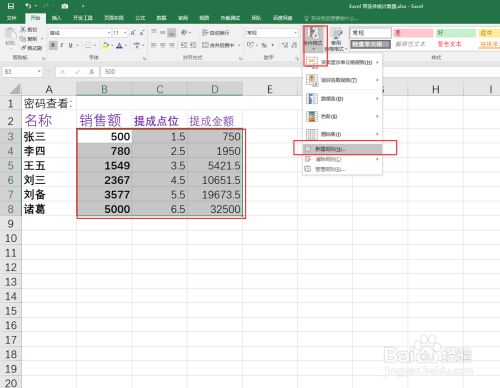Click the Check Cell gray style
Viewport: 500px width, 388px height.
click(370, 44)
